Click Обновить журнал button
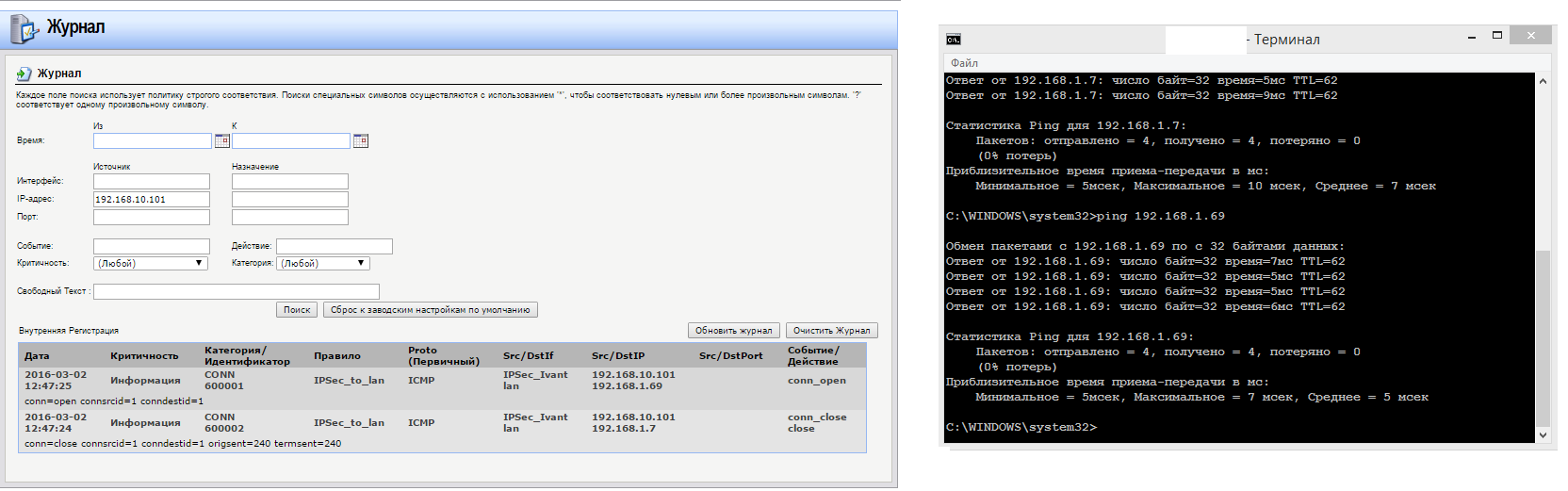This screenshot has width=1568, height=491. tap(733, 331)
